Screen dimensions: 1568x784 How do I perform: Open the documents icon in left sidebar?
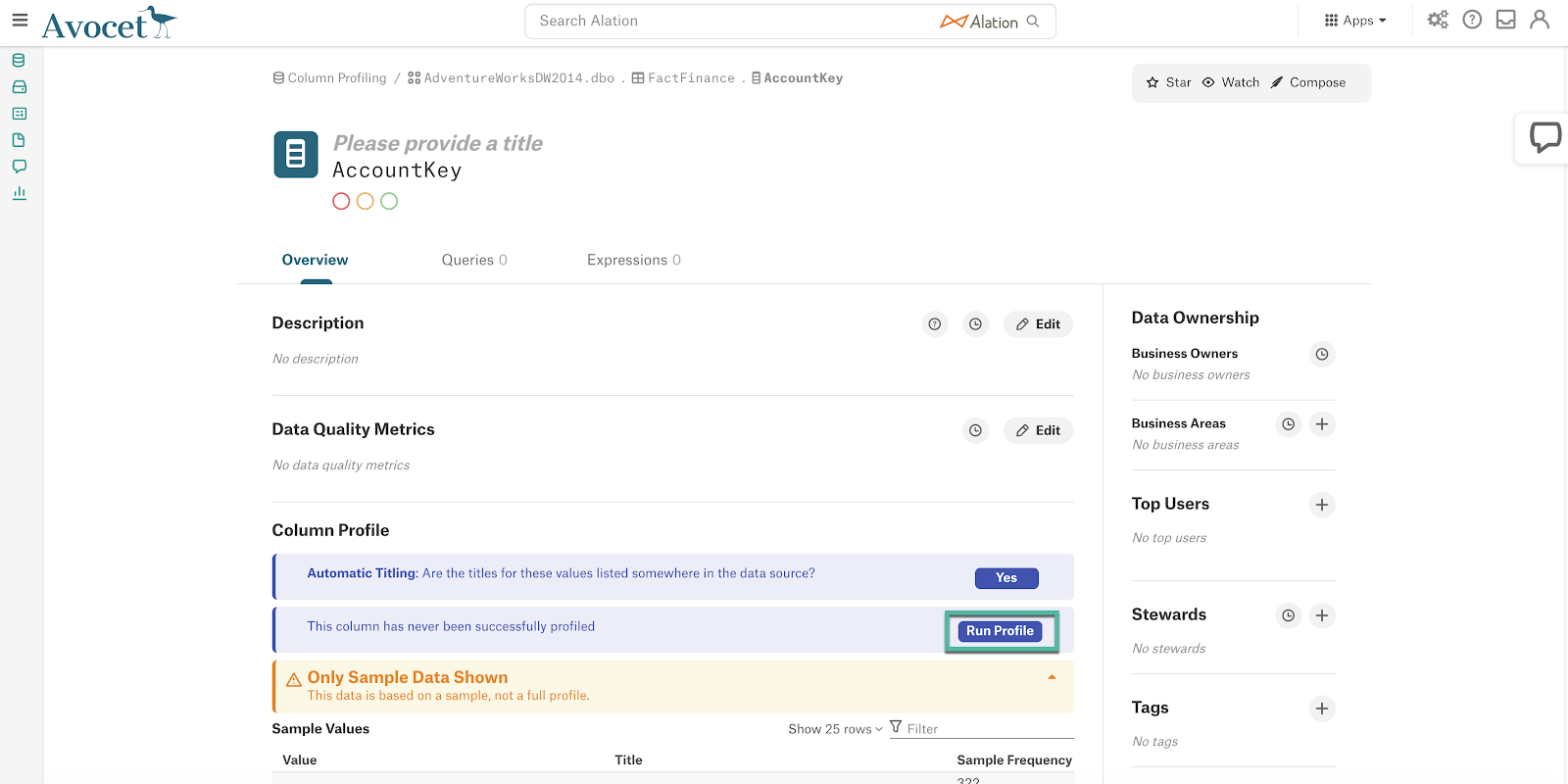(19, 140)
